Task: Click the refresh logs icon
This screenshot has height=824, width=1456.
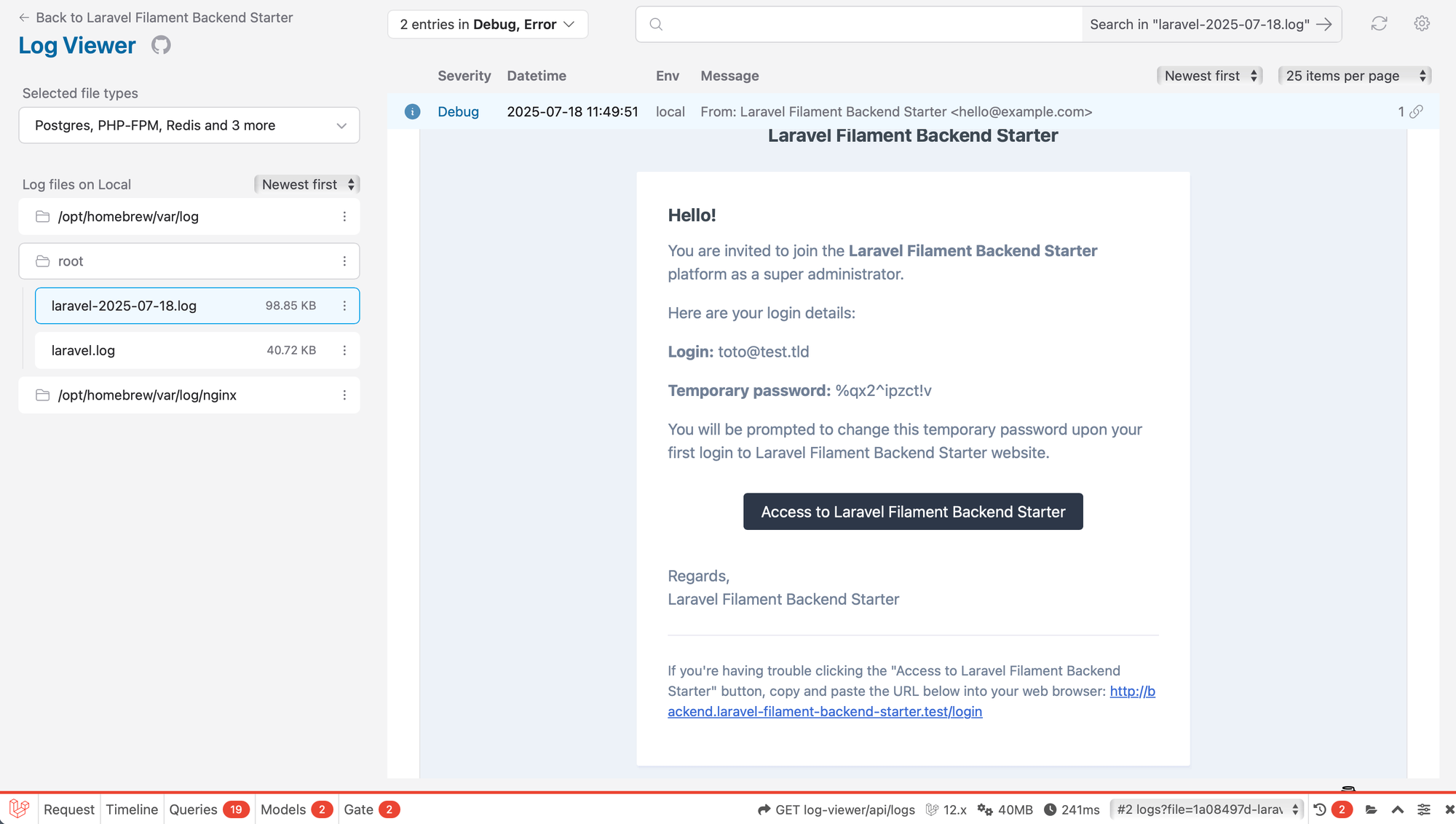Action: point(1379,23)
